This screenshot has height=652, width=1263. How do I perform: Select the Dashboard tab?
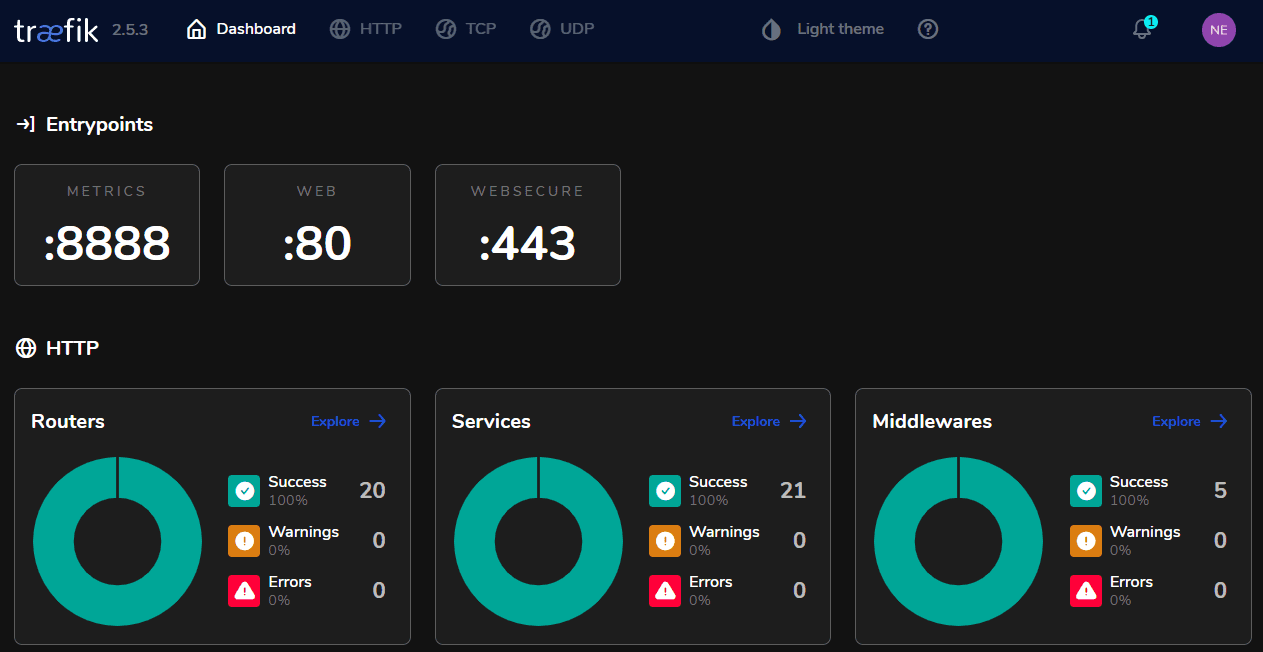pos(241,29)
